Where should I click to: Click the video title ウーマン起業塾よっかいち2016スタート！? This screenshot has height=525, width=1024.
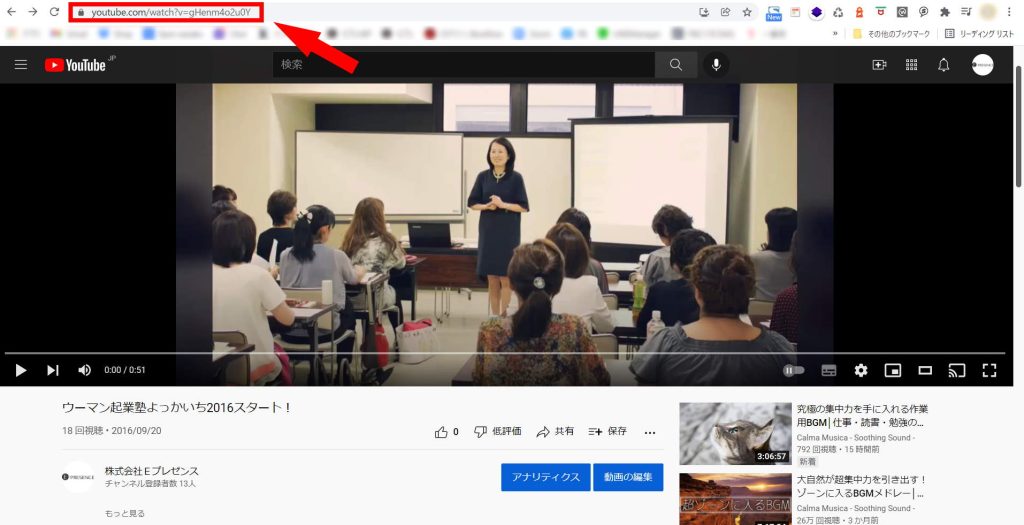(x=176, y=407)
